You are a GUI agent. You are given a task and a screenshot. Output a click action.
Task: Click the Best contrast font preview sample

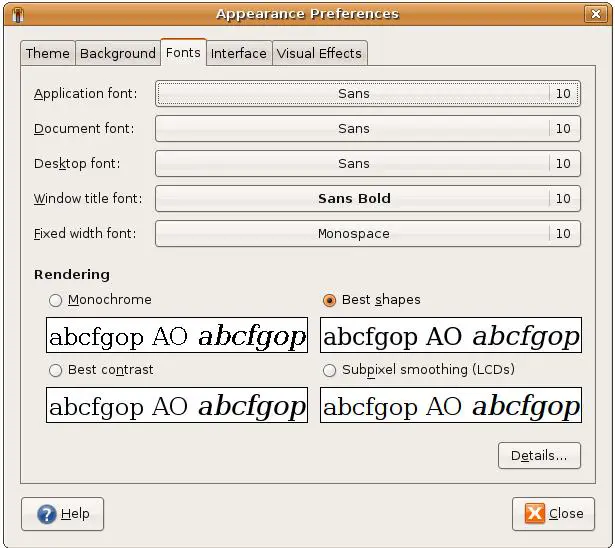tap(177, 405)
